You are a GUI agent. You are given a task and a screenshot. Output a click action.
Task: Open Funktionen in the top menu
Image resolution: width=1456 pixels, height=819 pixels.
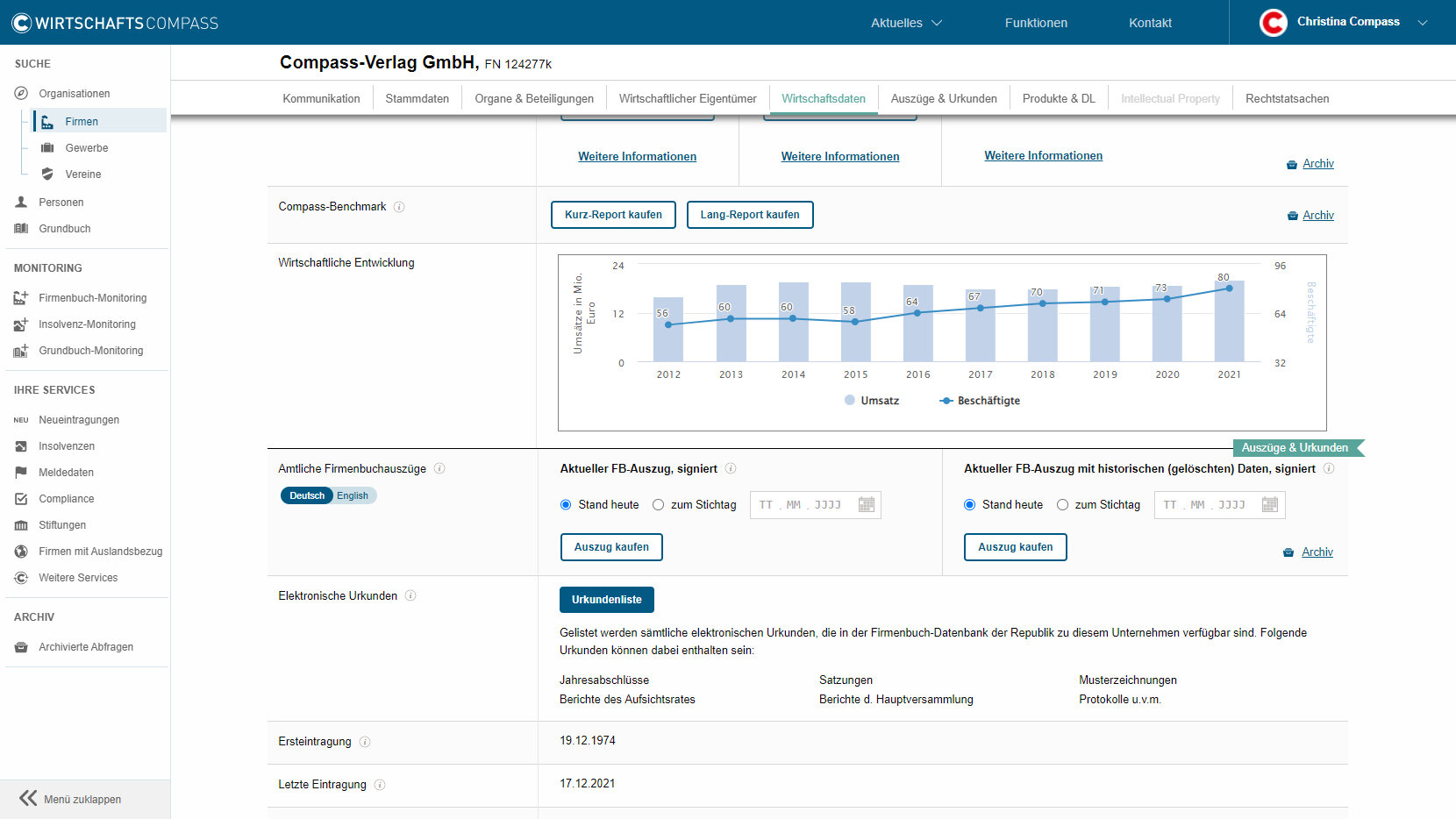tap(1036, 23)
